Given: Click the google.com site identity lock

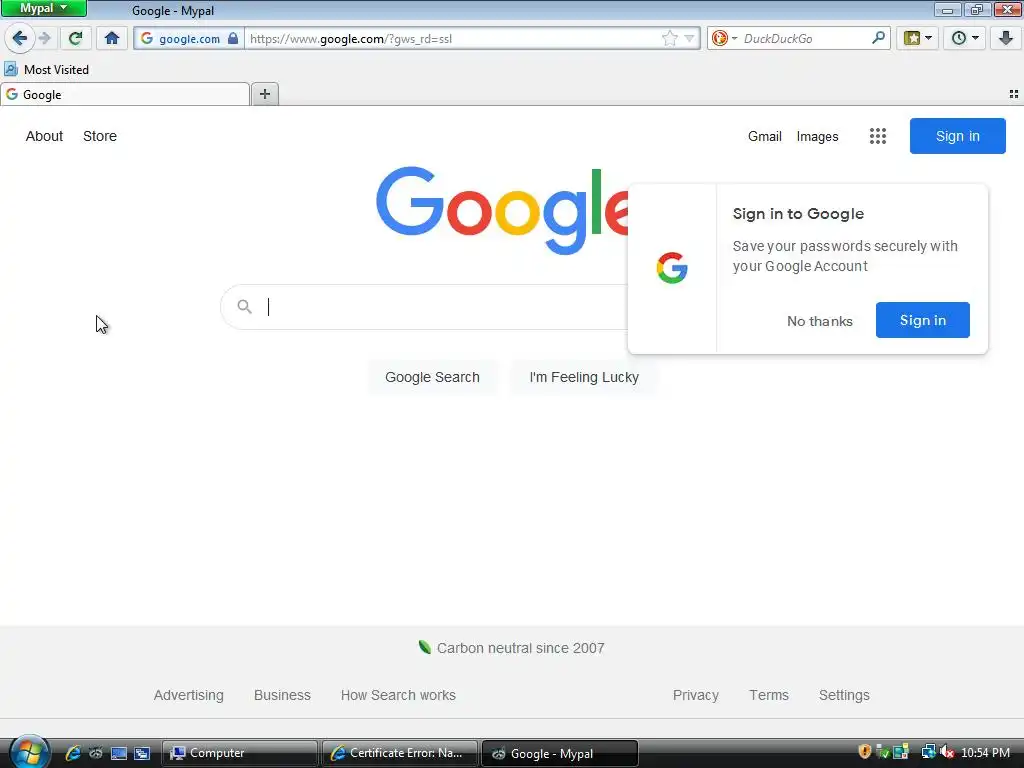Looking at the screenshot, I should pos(189,39).
